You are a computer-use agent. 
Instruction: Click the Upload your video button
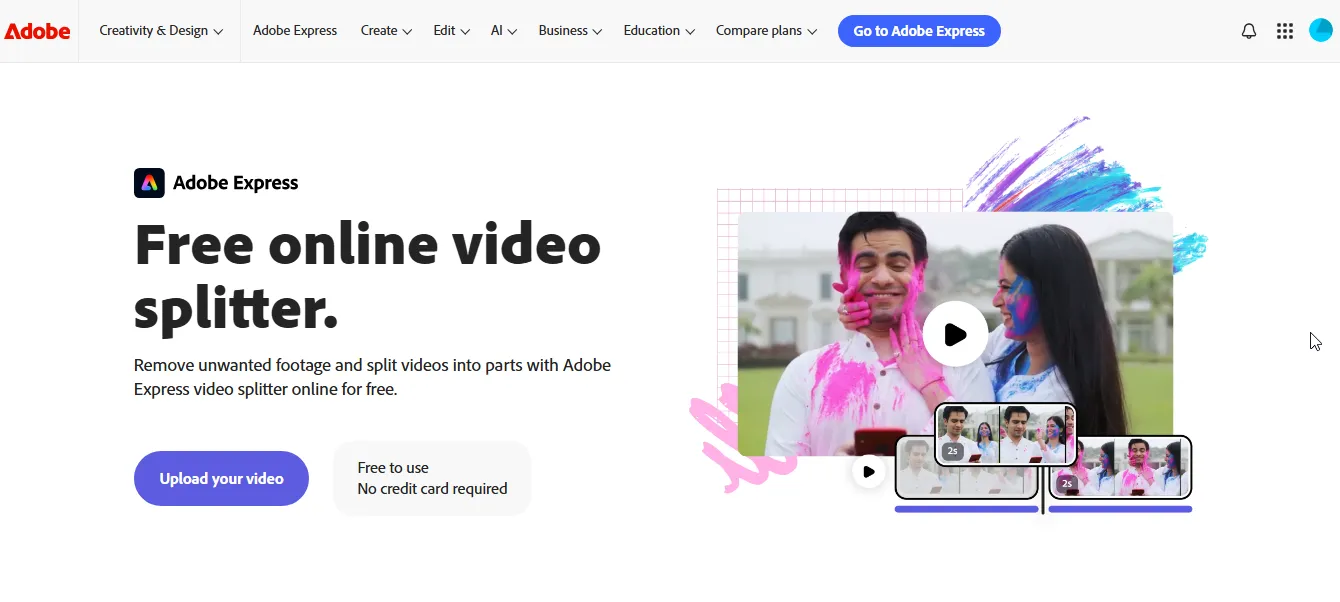(221, 478)
